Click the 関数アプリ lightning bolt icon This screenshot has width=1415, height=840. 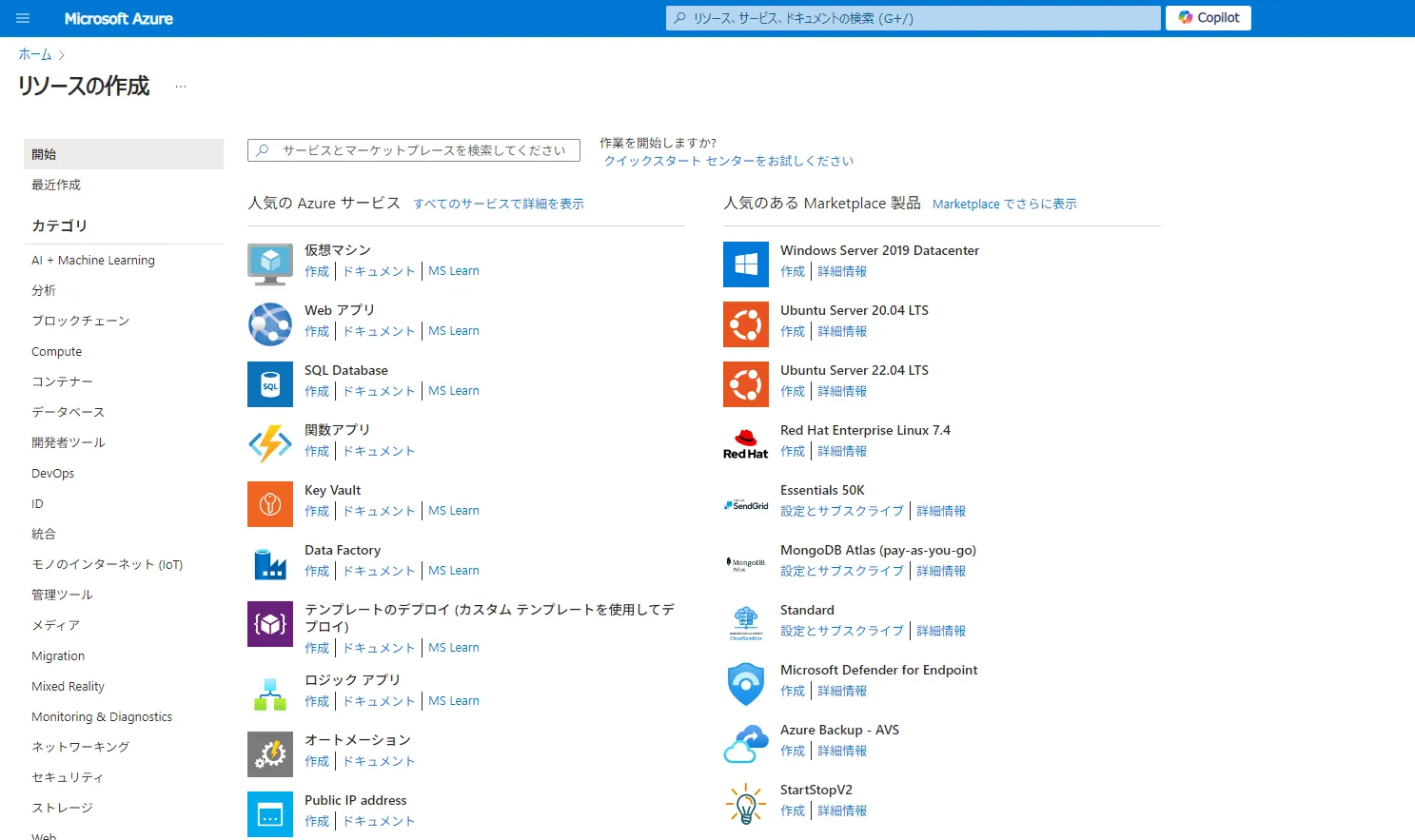(270, 444)
